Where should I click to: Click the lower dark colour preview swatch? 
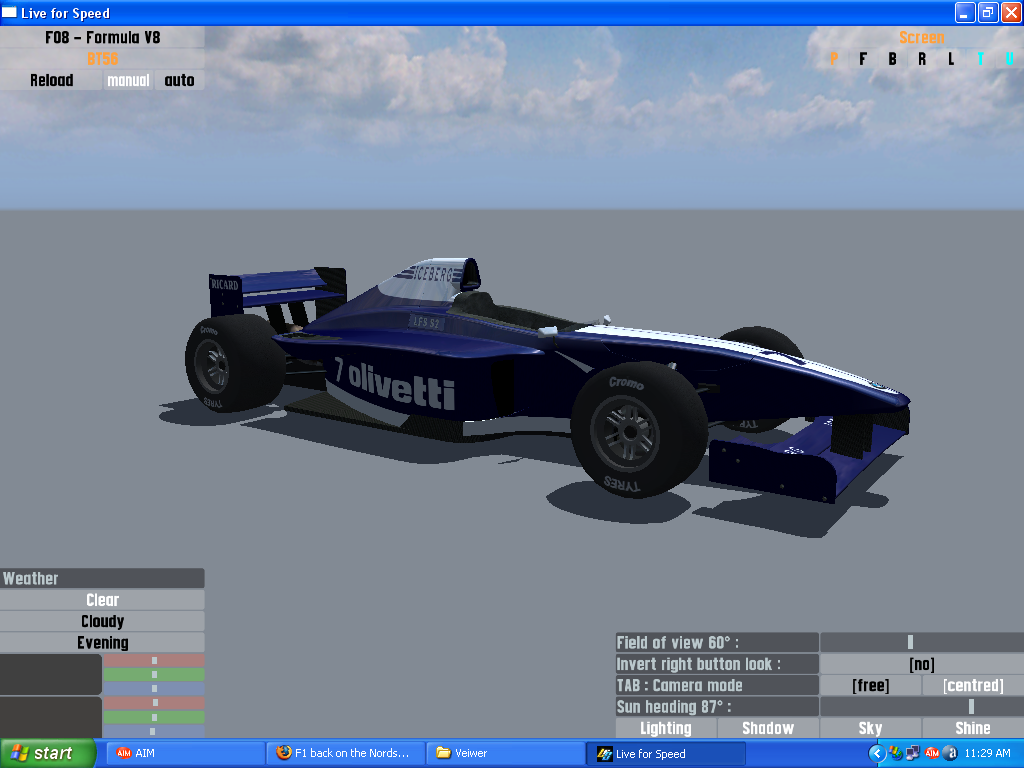51,717
